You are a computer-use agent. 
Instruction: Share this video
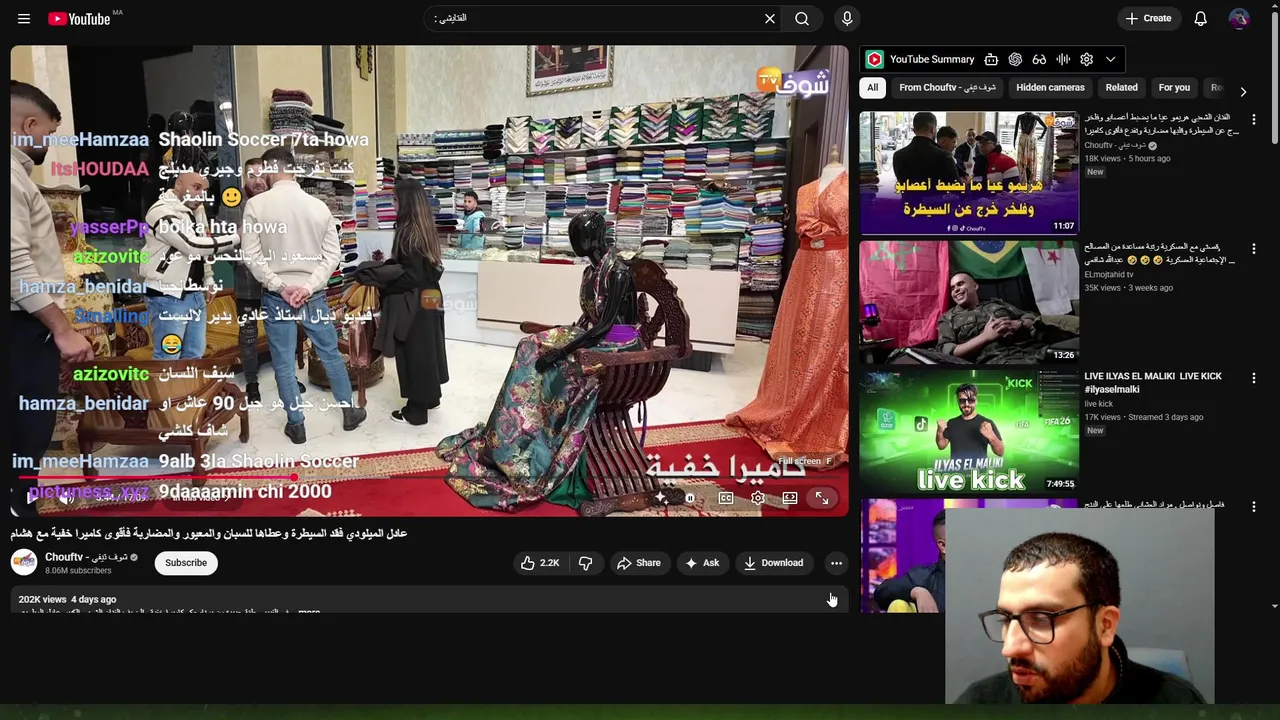coord(638,563)
